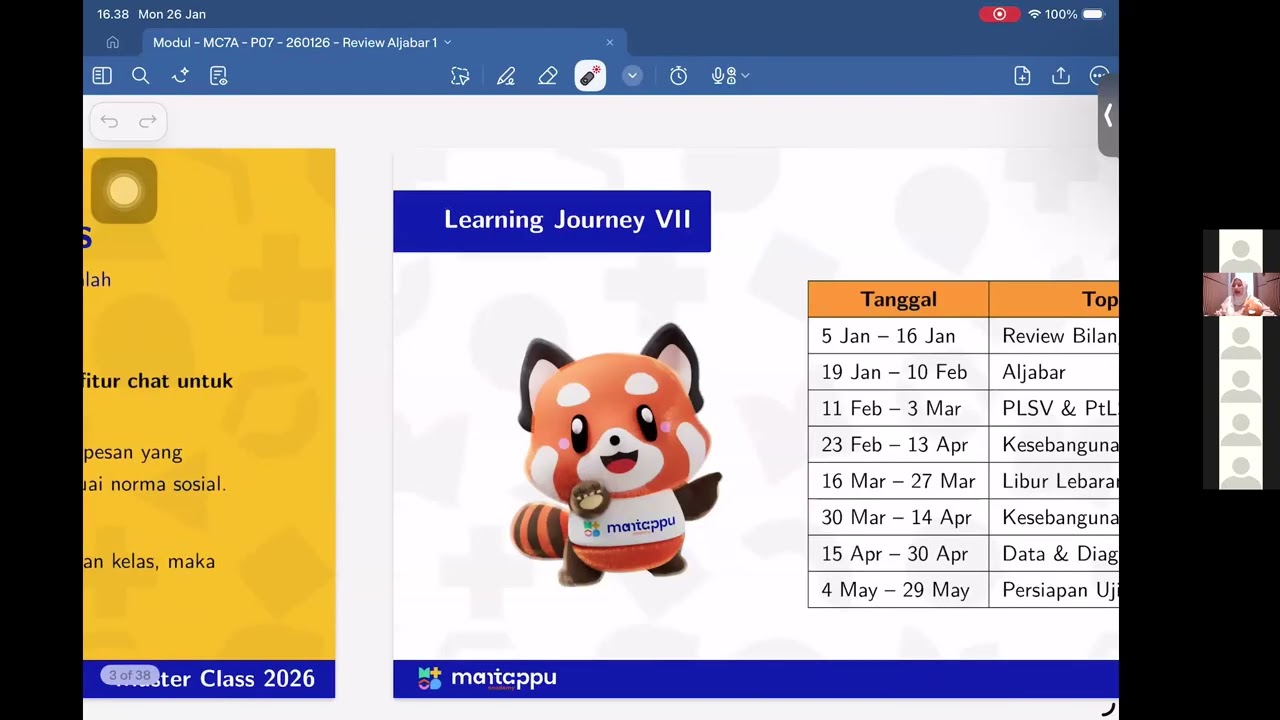Click the "Libur Lebaran" topic cell
This screenshot has height=720, width=1280.
pyautogui.click(x=1054, y=481)
